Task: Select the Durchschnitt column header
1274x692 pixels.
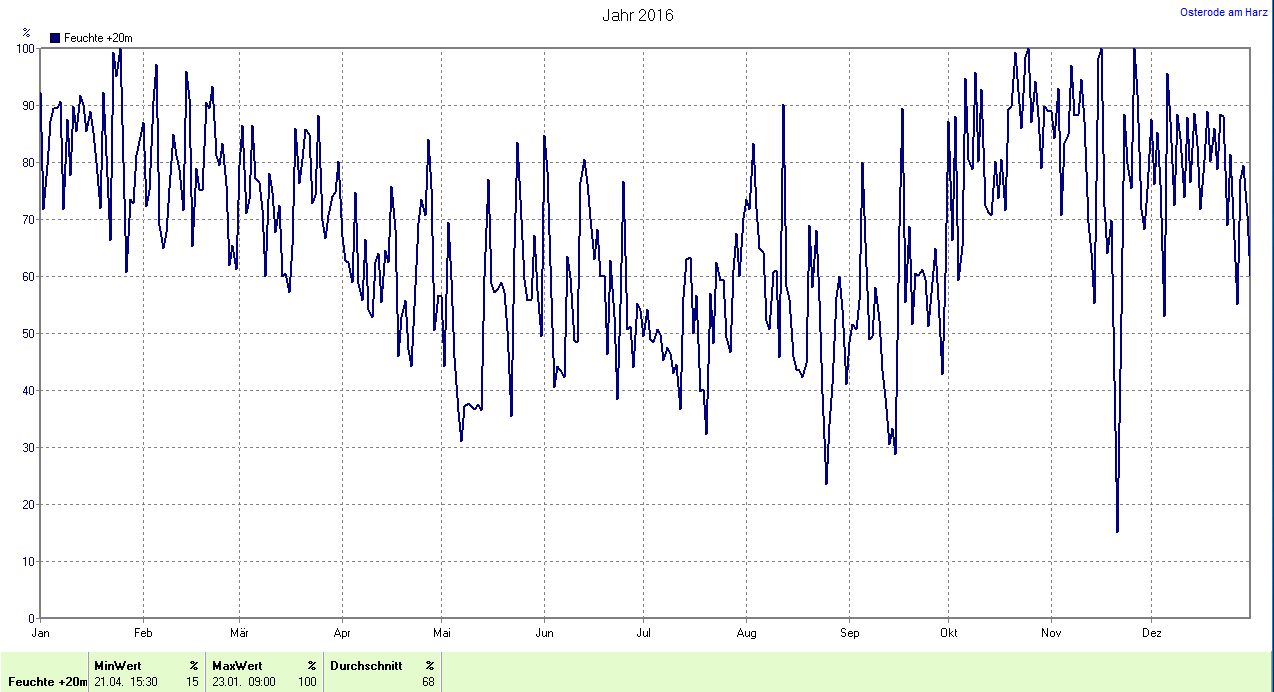Action: [366, 665]
